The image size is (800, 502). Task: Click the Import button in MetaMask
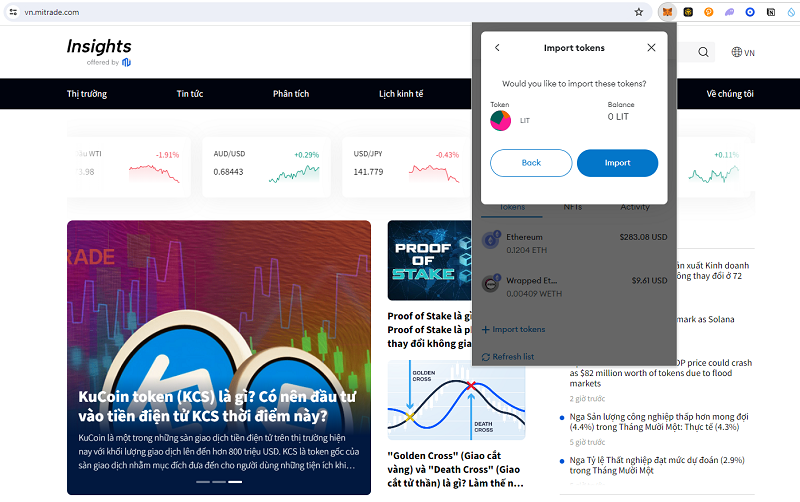[x=617, y=163]
